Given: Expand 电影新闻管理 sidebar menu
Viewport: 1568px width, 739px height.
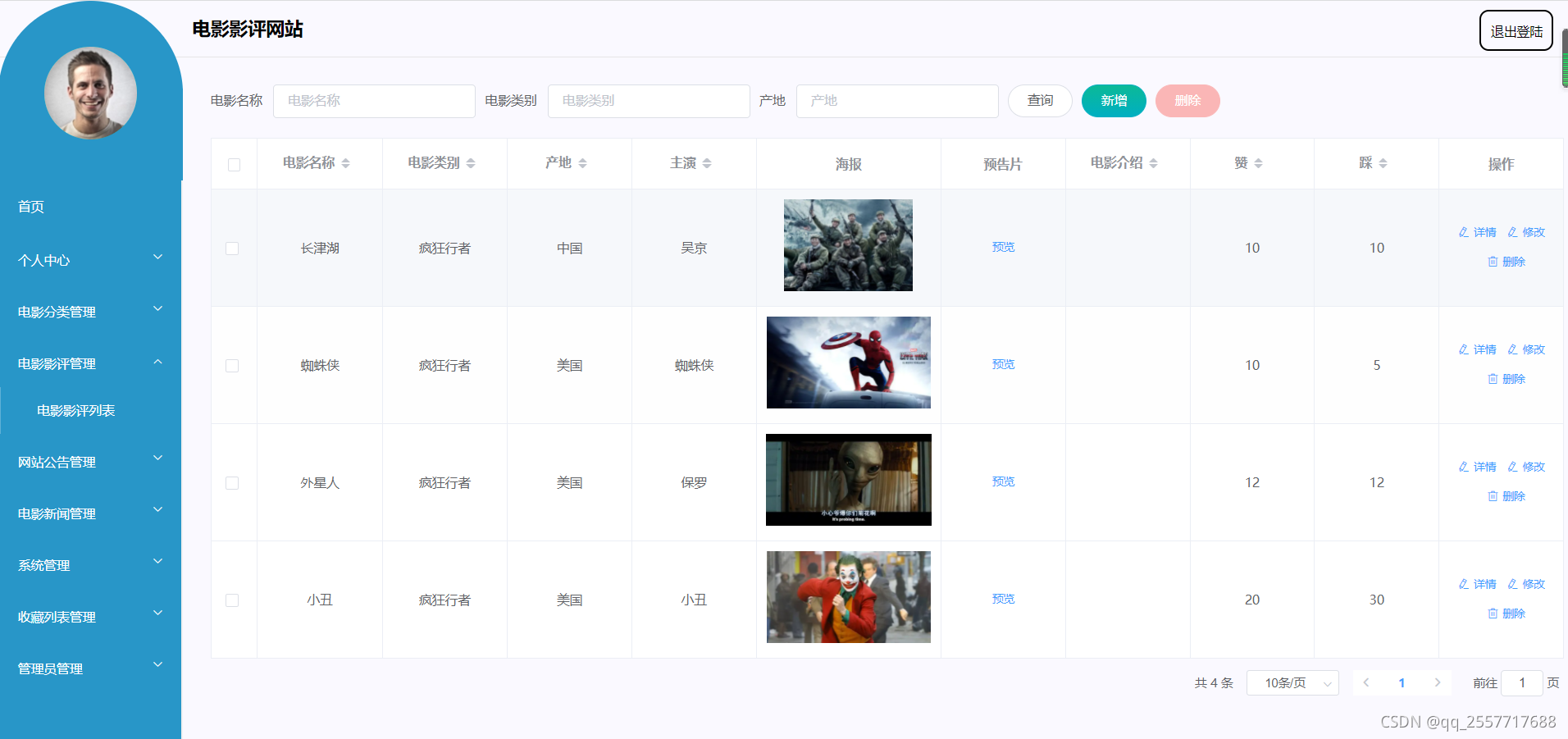Looking at the screenshot, I should (x=90, y=513).
